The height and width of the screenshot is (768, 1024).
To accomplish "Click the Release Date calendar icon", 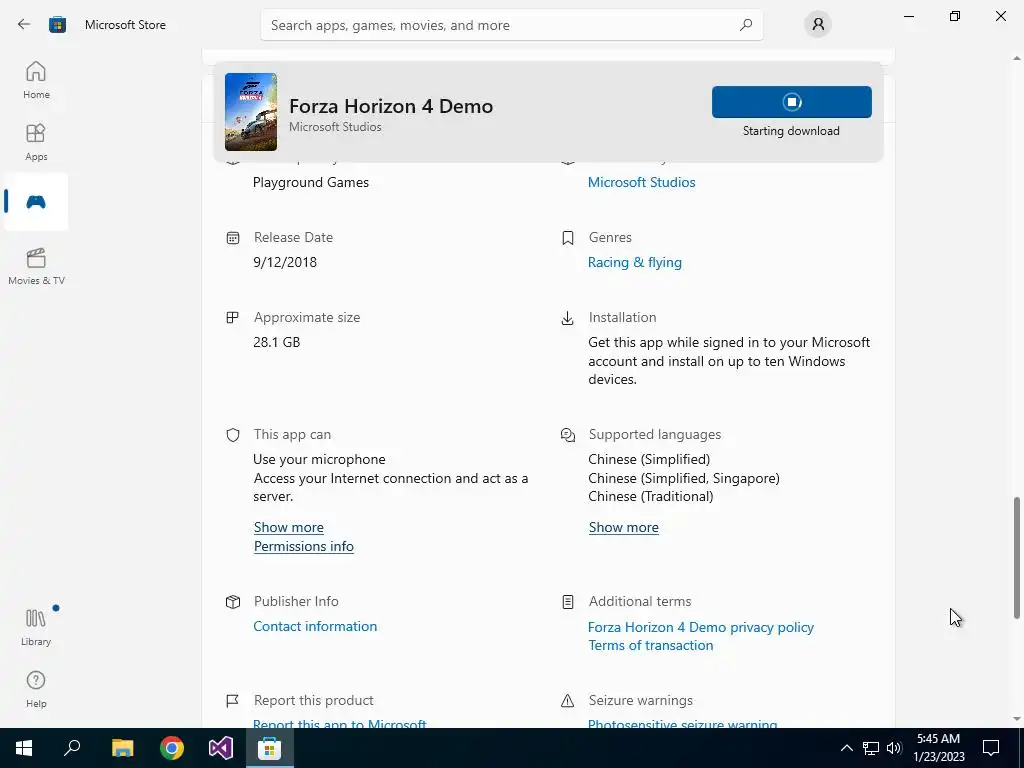I will 232,238.
